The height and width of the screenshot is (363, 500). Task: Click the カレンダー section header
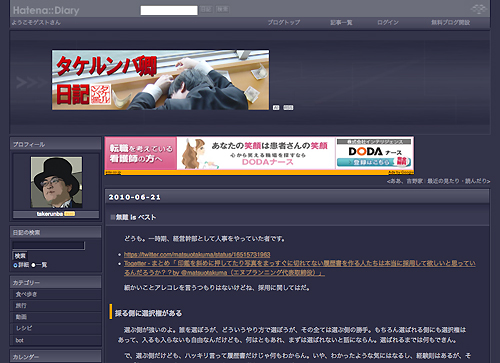(55, 357)
